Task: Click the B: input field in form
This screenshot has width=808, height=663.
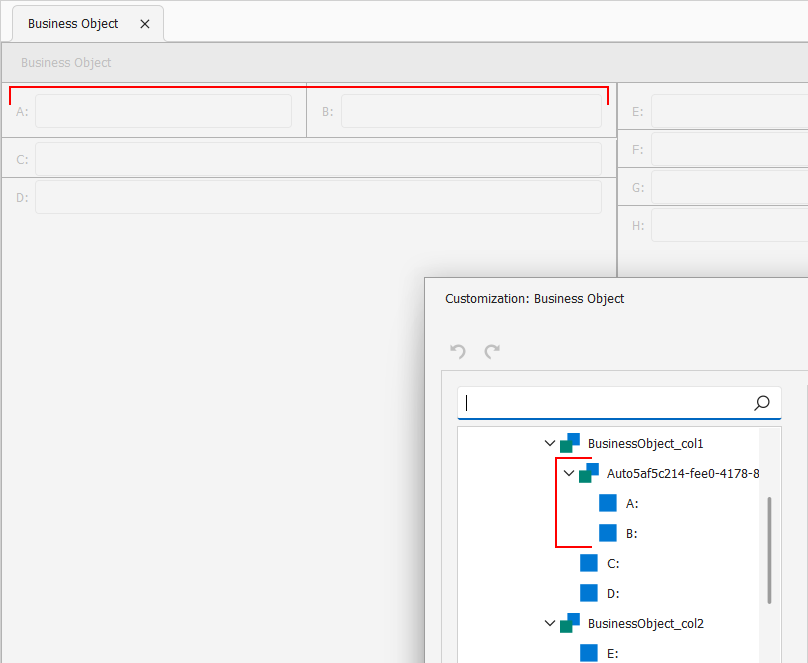Action: point(471,111)
